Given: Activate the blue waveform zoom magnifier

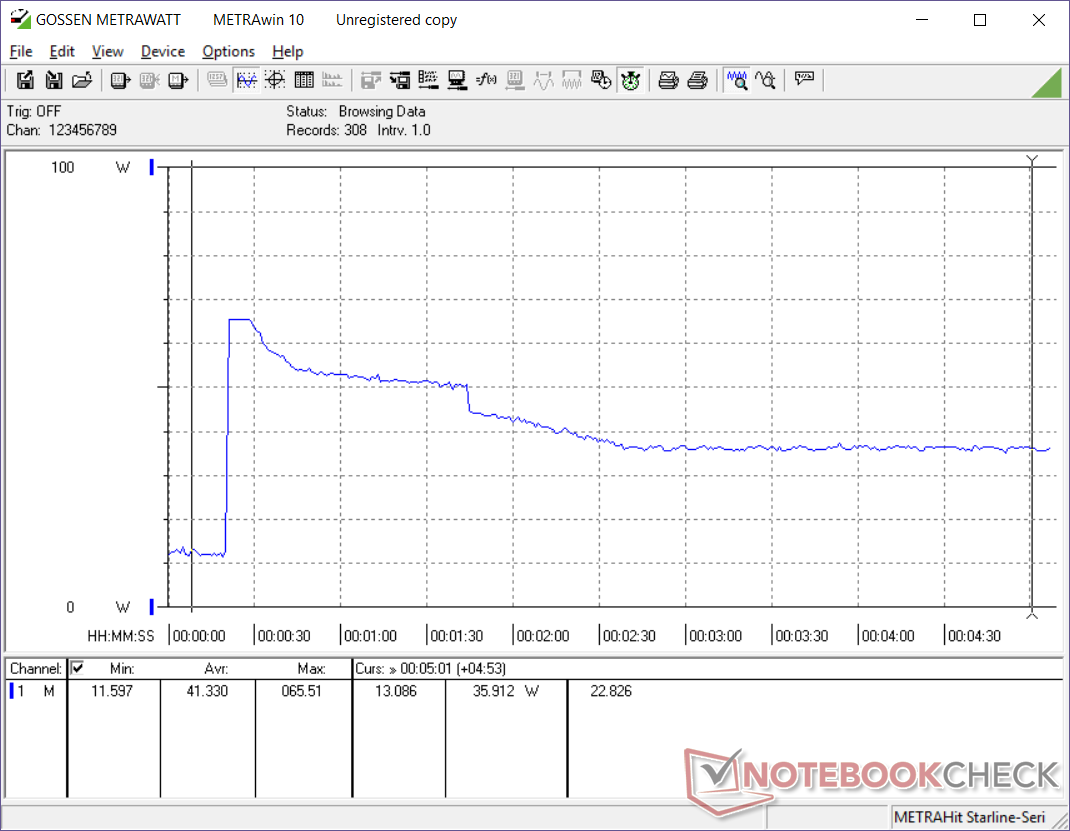Looking at the screenshot, I should (737, 80).
